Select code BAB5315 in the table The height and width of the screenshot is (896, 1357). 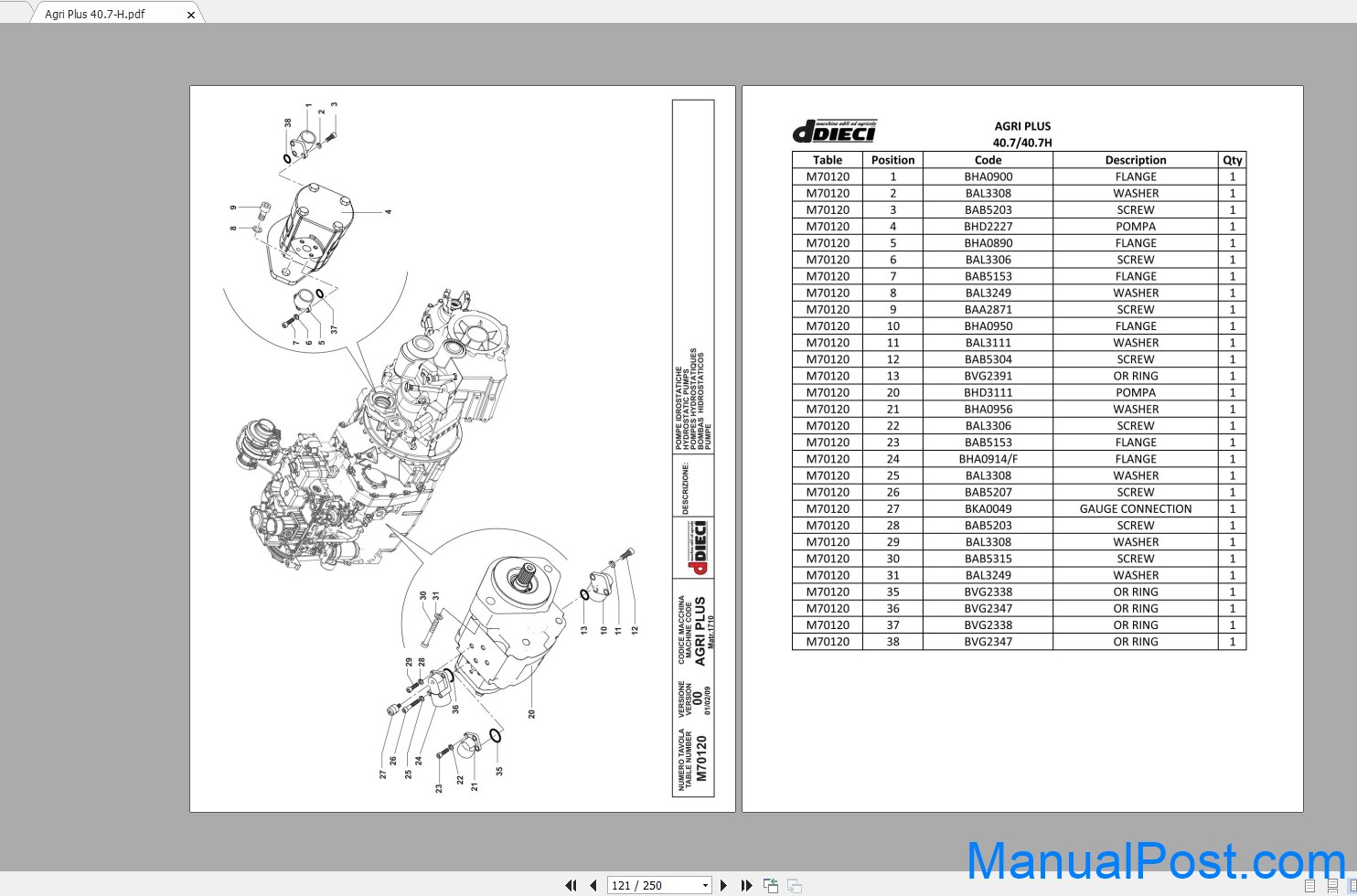pyautogui.click(x=988, y=558)
